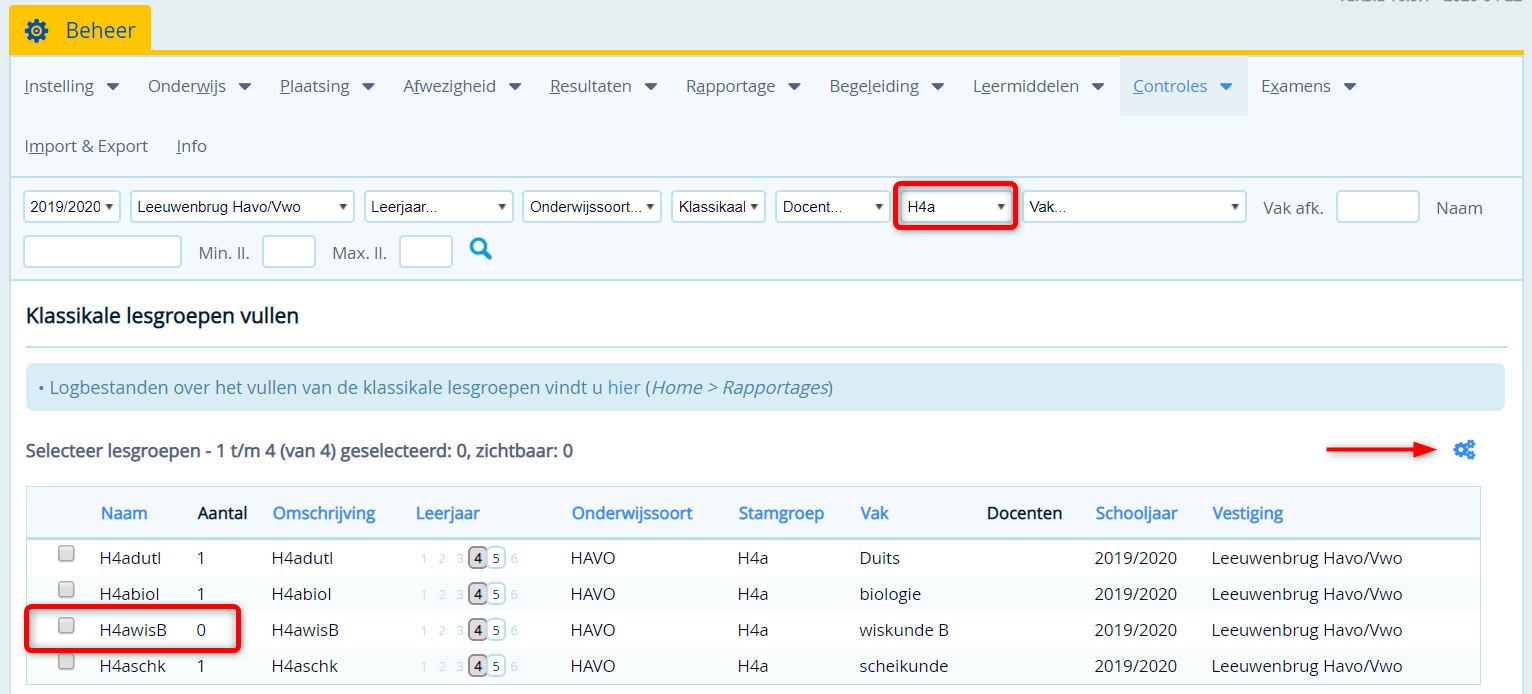Sort the table by Omschrijving
The image size is (1532, 694).
324,513
